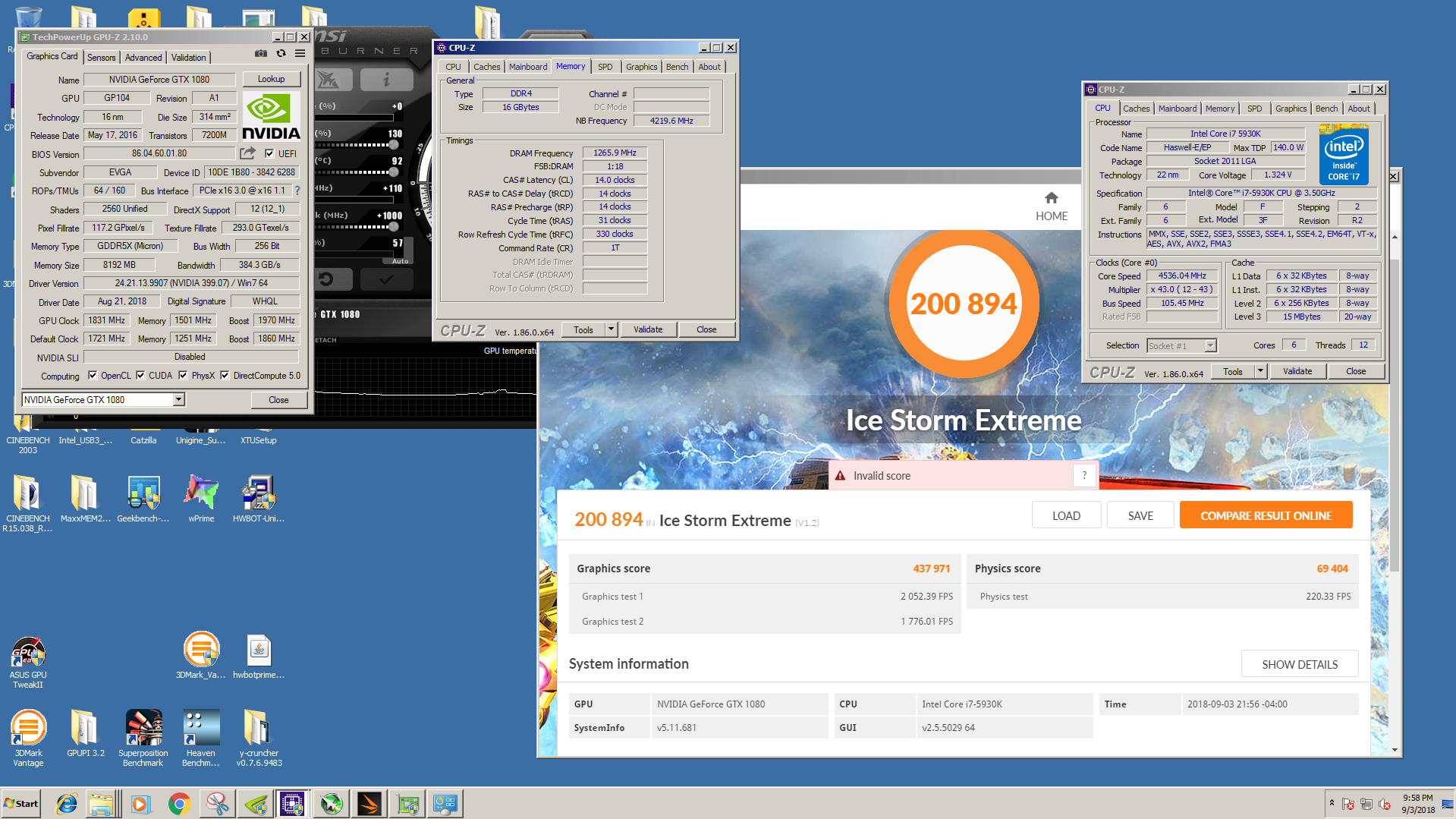Switch to Advanced tab in GPU-Z
Image resolution: width=1456 pixels, height=819 pixels.
(x=143, y=58)
